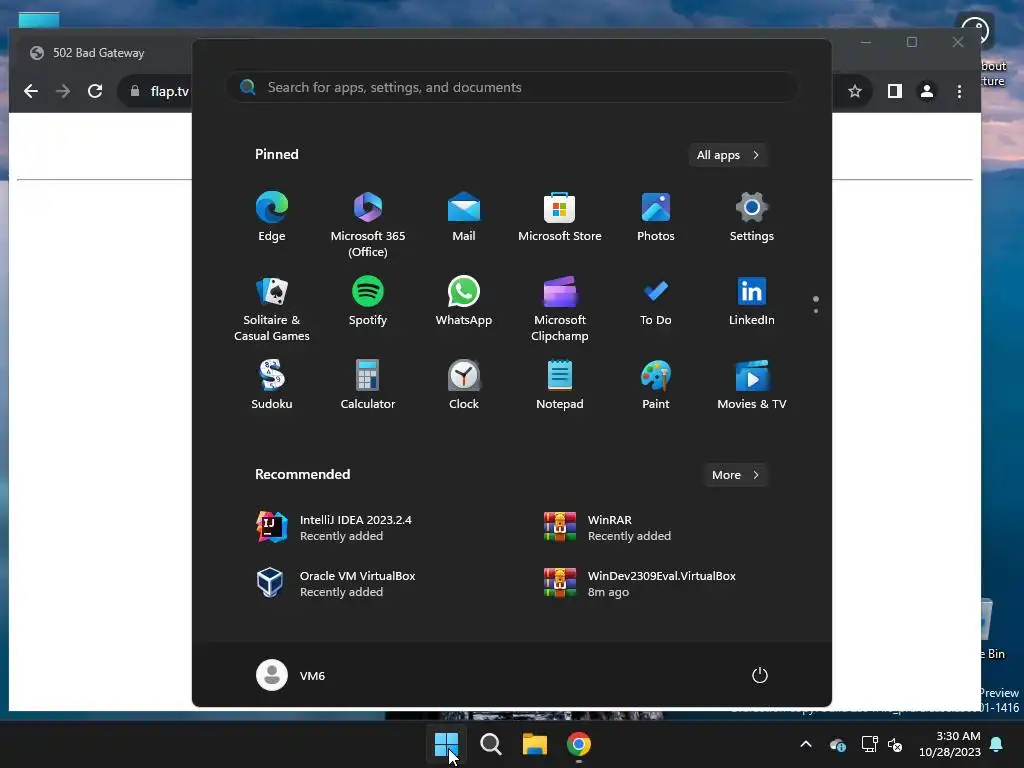Click the OneDrive cloud tray icon
This screenshot has width=1024, height=768.
click(838, 744)
